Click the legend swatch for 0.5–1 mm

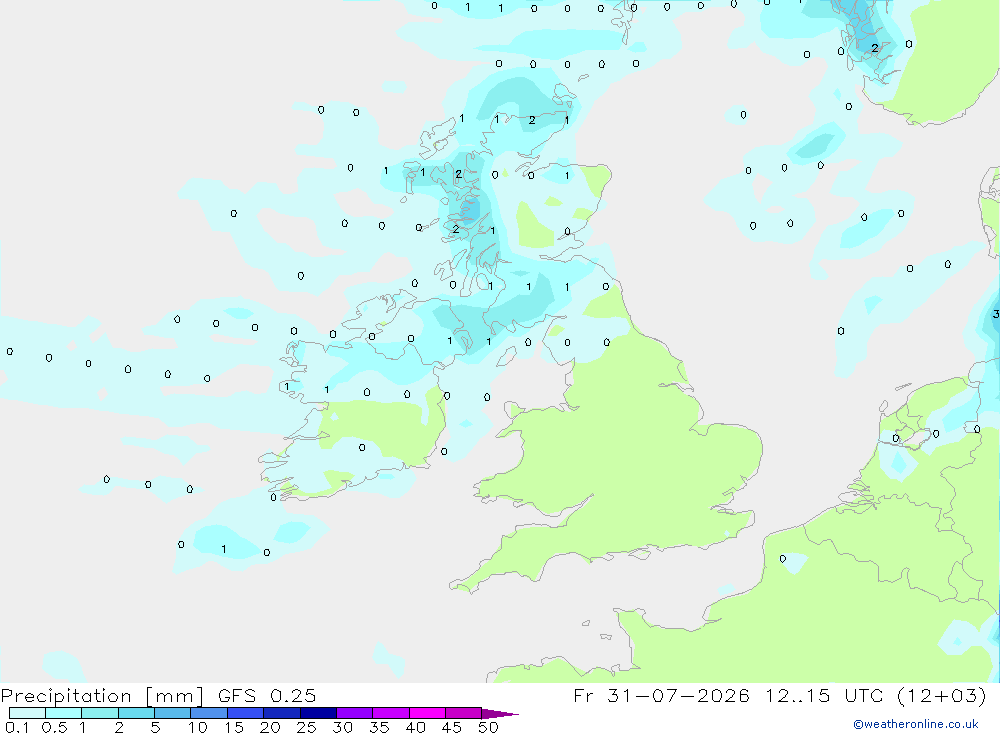[x=64, y=713]
